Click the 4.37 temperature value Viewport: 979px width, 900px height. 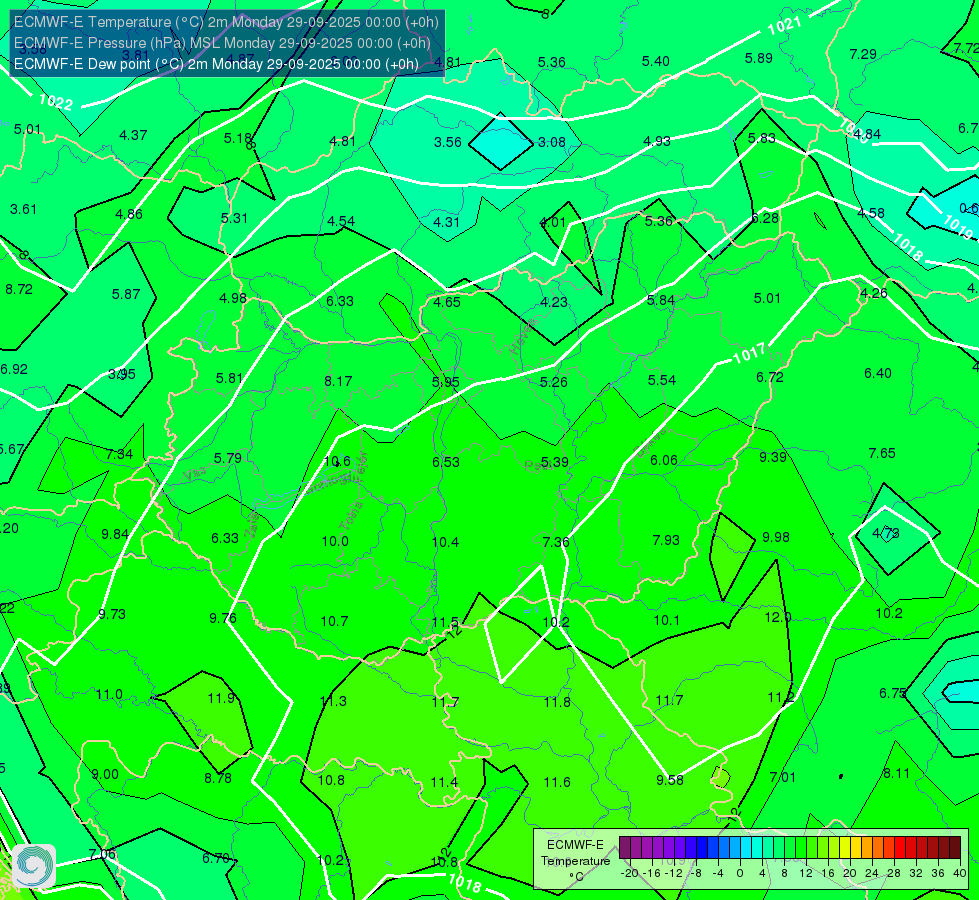(133, 135)
